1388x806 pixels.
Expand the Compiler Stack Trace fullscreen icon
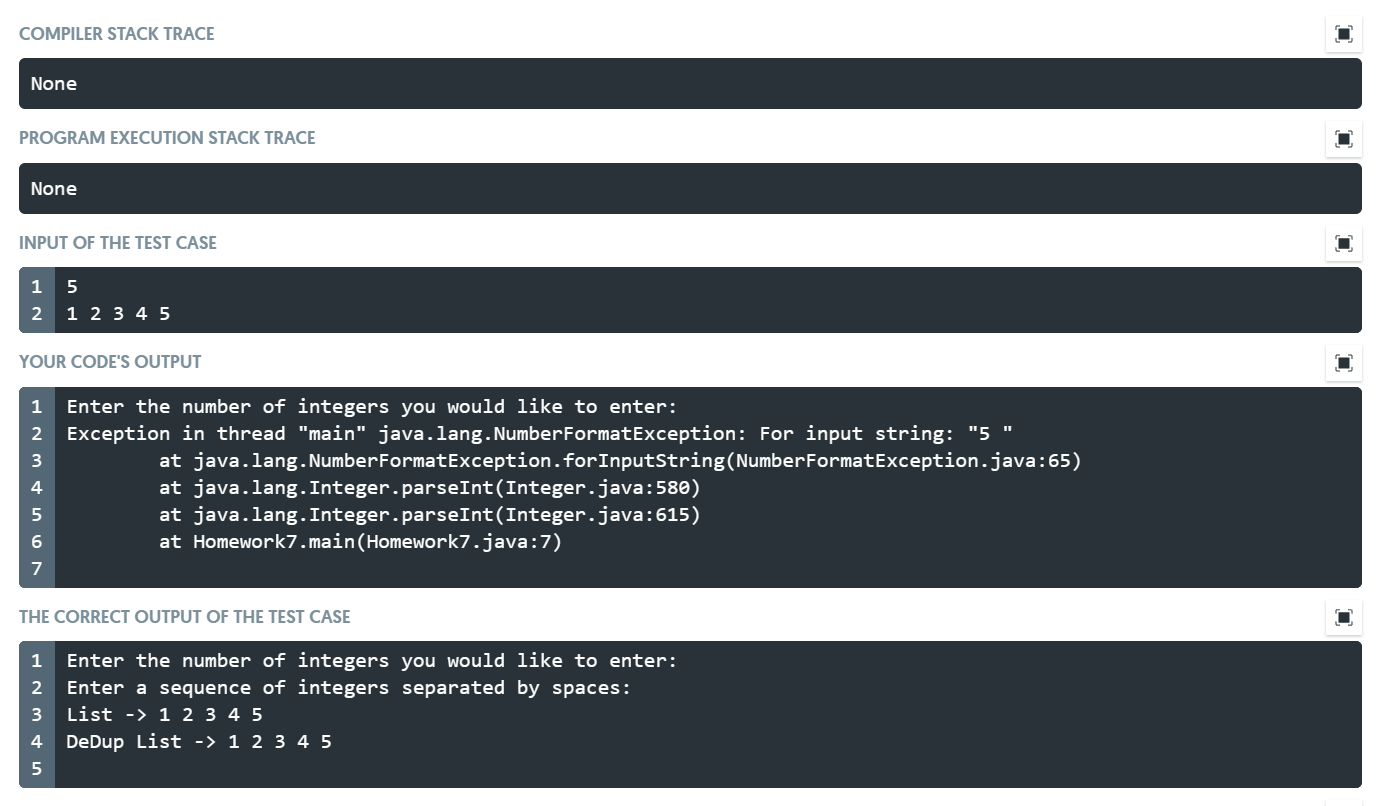click(x=1343, y=33)
